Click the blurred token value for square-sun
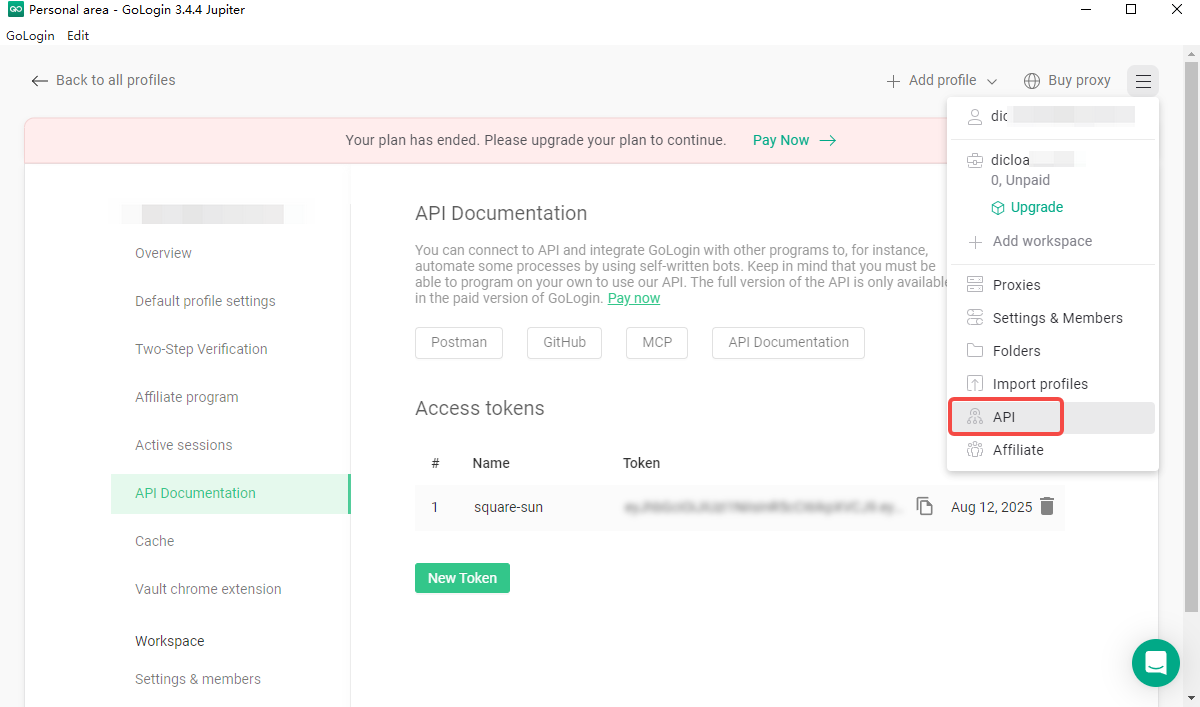Screen dimensions: 1200x707 tap(765, 507)
